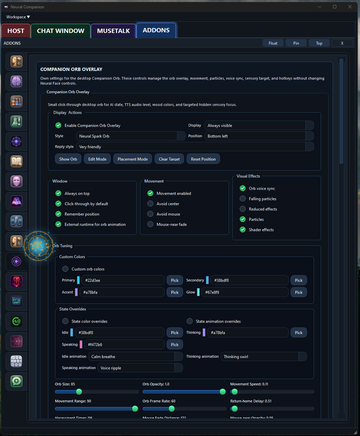Select the highlighted purple orb addon icon
The image size is (360, 436).
(16, 261)
